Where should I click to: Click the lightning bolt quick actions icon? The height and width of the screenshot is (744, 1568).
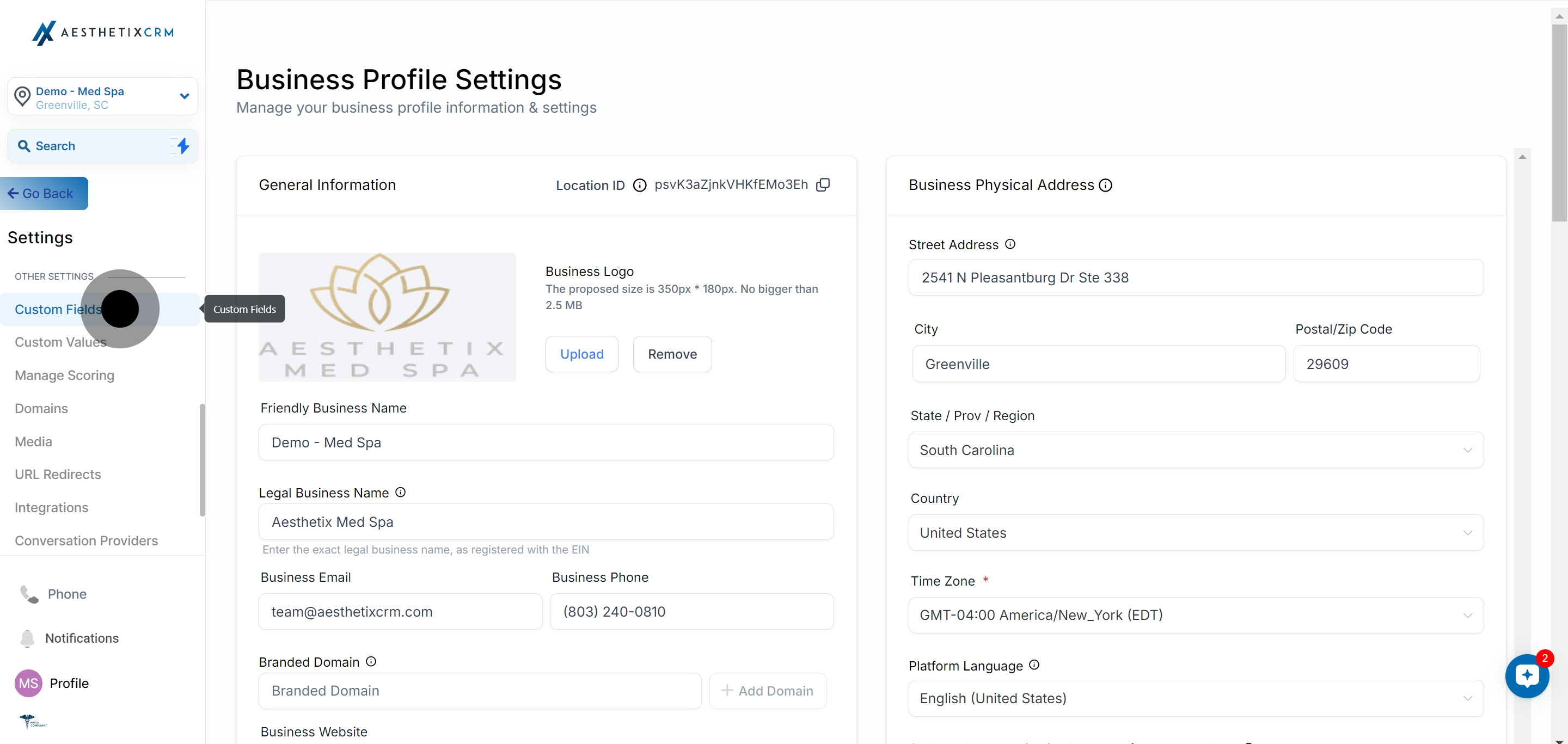click(182, 146)
